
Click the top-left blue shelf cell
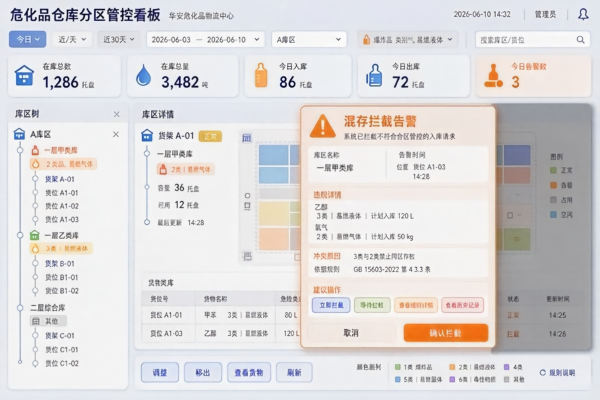(274, 155)
